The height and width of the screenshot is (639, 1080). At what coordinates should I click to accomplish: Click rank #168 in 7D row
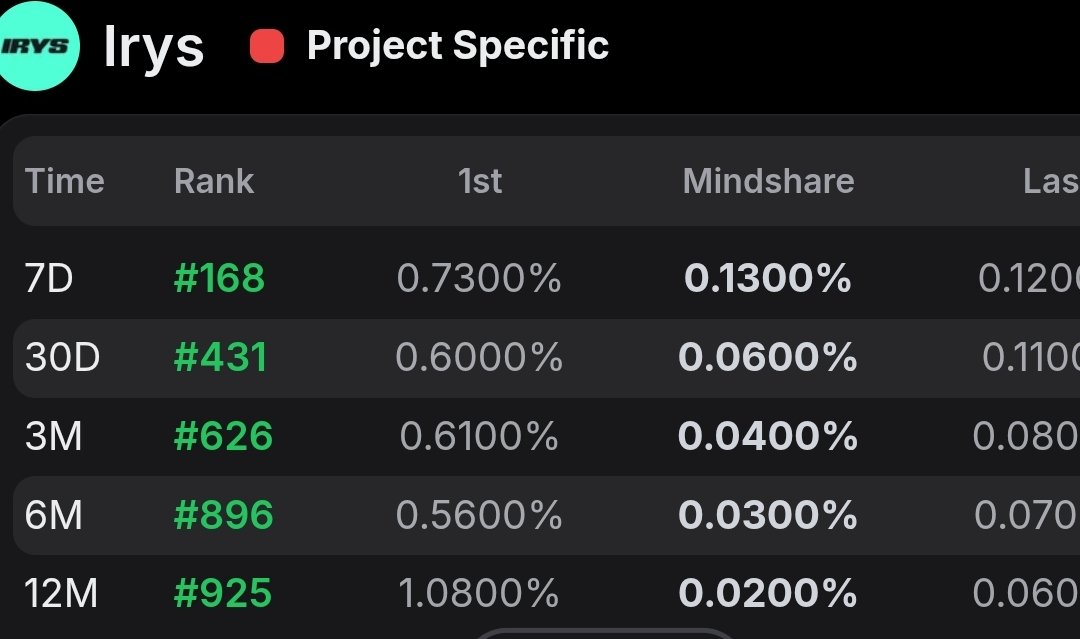click(220, 278)
